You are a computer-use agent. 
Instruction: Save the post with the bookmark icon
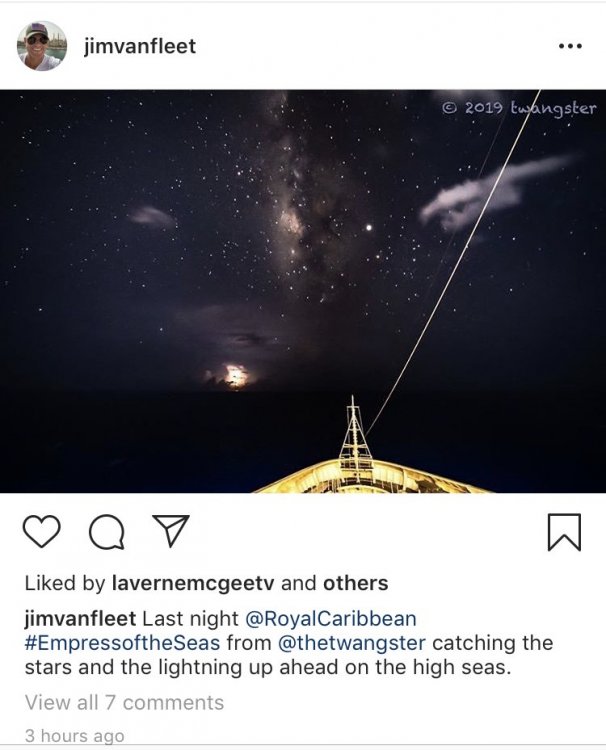pyautogui.click(x=564, y=532)
